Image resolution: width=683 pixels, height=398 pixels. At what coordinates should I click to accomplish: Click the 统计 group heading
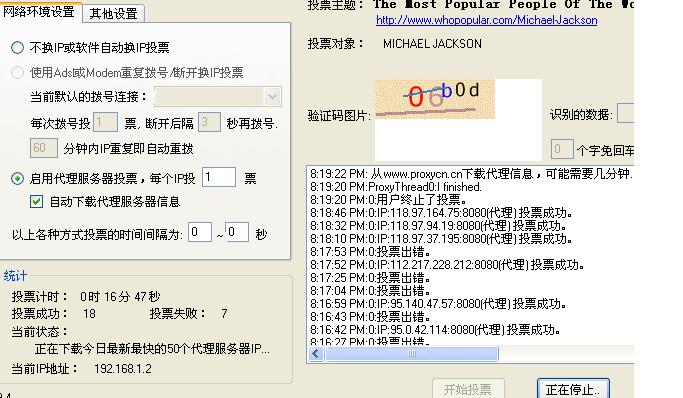tap(15, 276)
